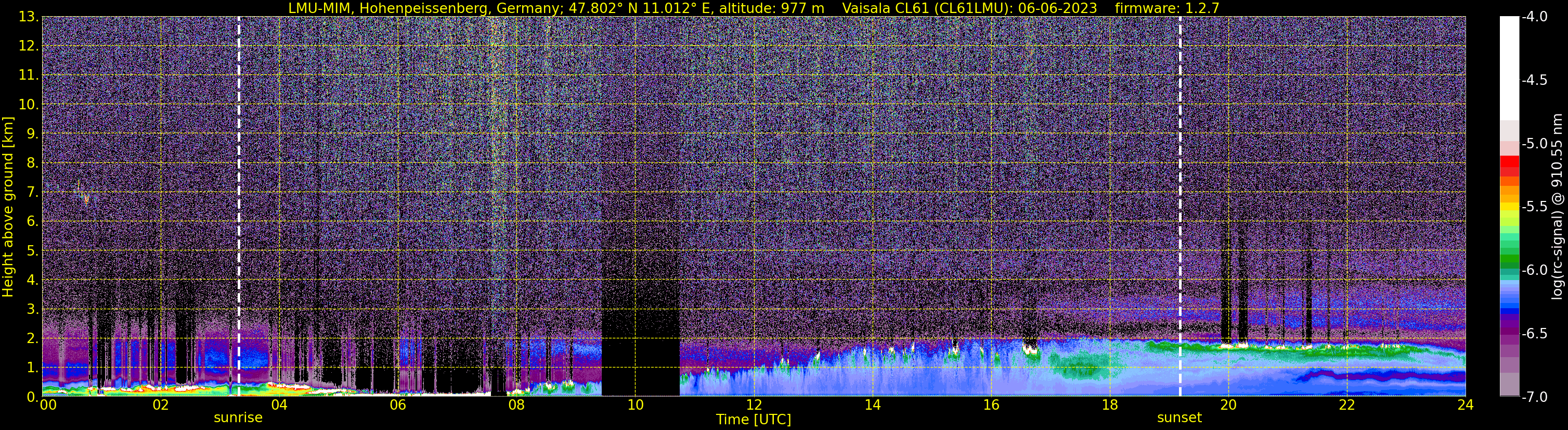Click the plot title 'LMU-MIM, Hohenpeissenberg, Germany'
The width and height of the screenshot is (1568, 430).
424,8
